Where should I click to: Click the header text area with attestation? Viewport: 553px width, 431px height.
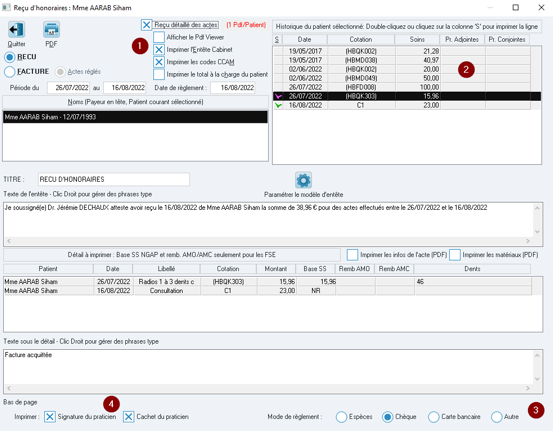coord(268,220)
